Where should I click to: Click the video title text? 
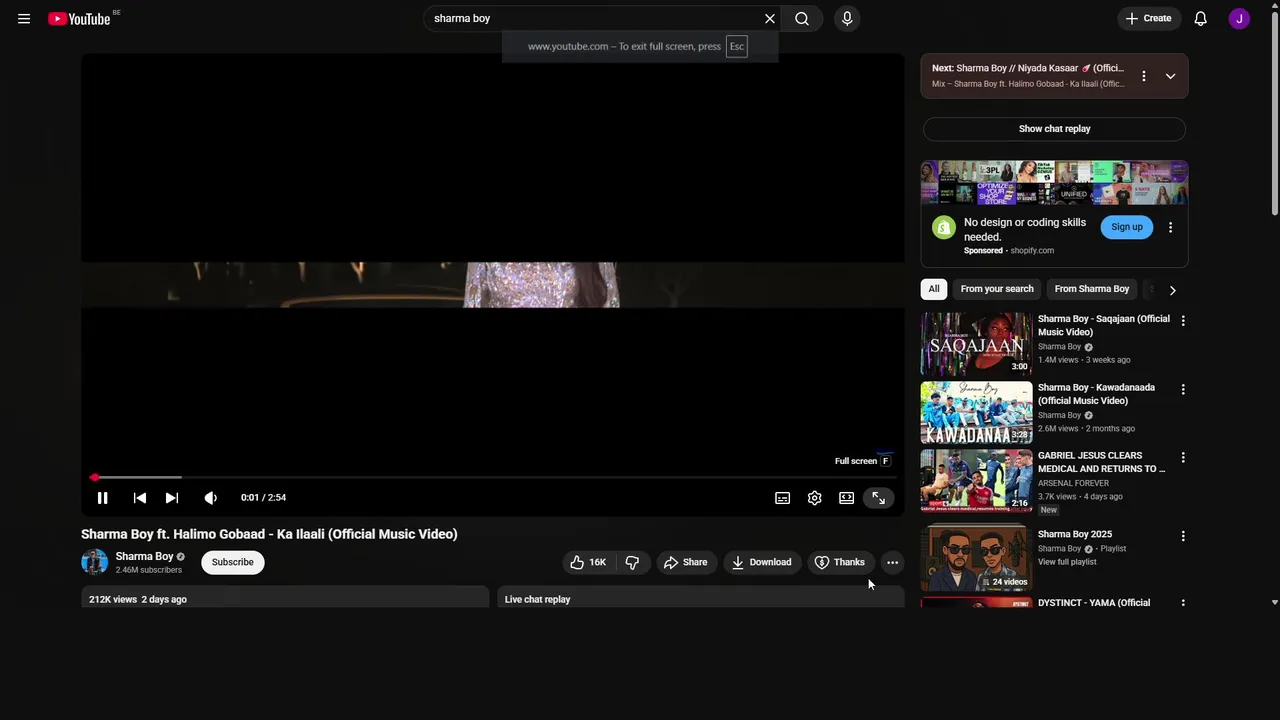pyautogui.click(x=269, y=535)
